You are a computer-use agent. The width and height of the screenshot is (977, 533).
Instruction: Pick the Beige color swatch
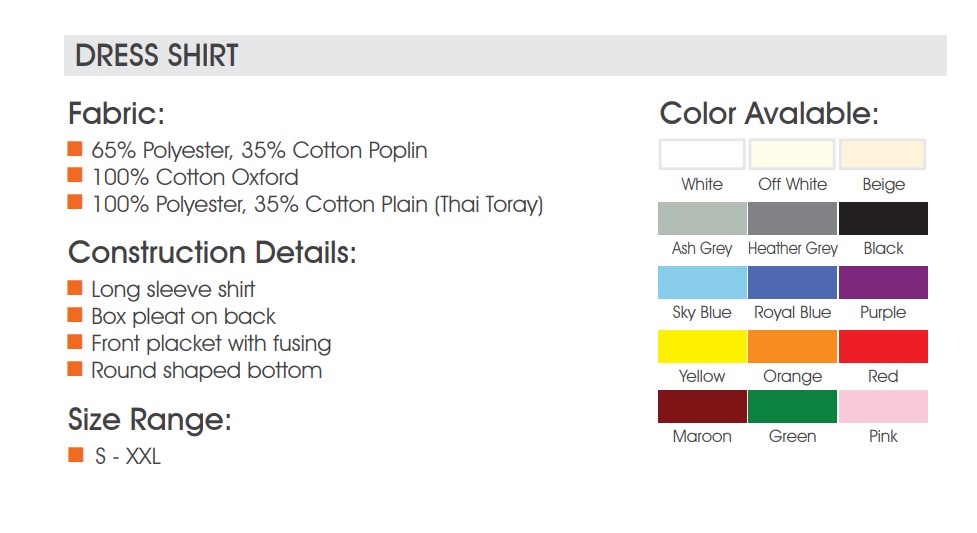click(882, 154)
